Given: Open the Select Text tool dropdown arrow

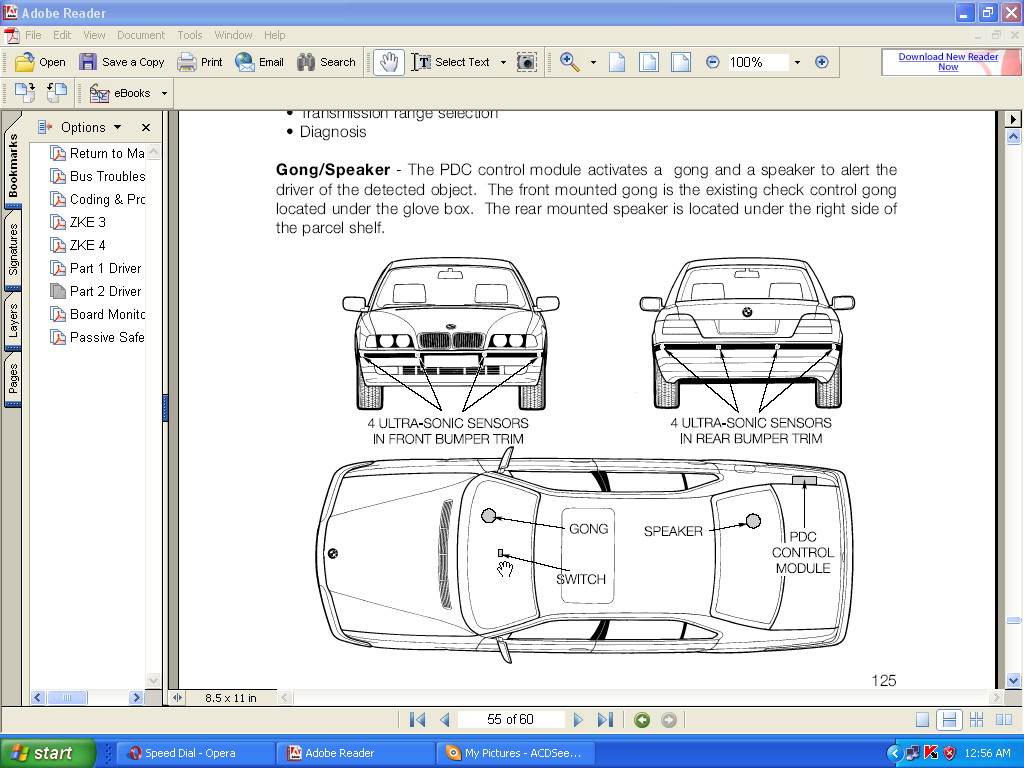Looking at the screenshot, I should (x=503, y=63).
